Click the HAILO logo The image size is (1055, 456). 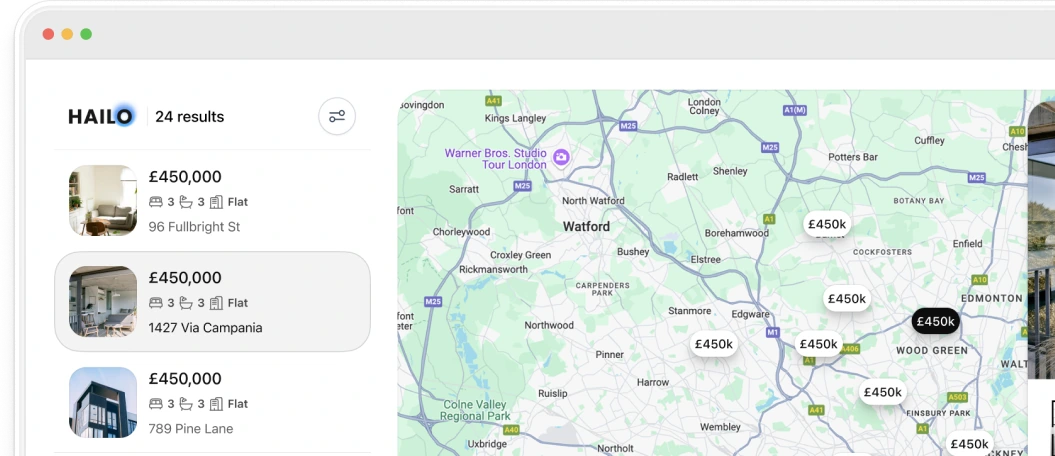pos(101,117)
